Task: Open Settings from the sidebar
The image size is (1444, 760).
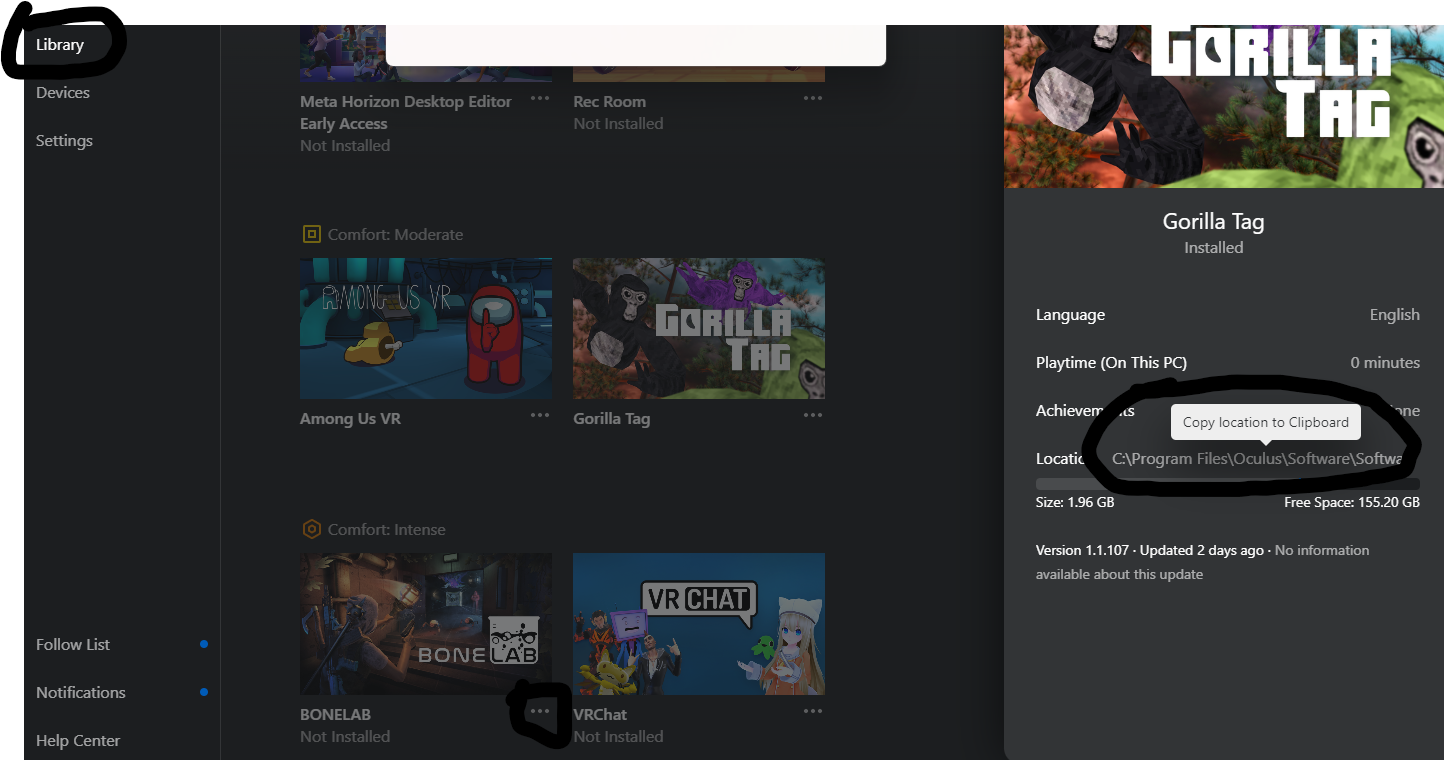Action: click(x=64, y=141)
